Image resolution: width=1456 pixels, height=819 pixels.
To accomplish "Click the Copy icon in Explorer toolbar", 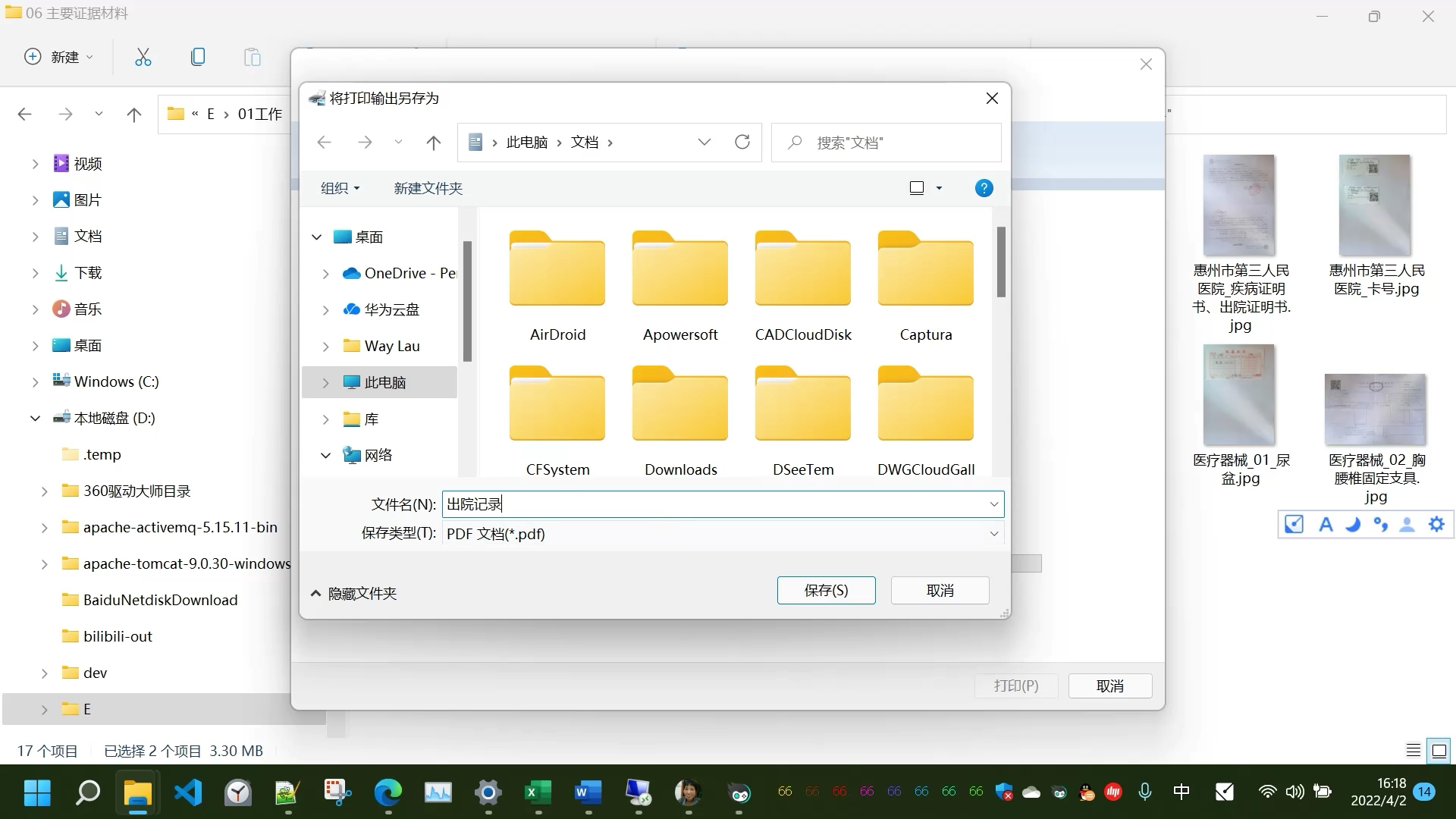I will click(x=198, y=57).
